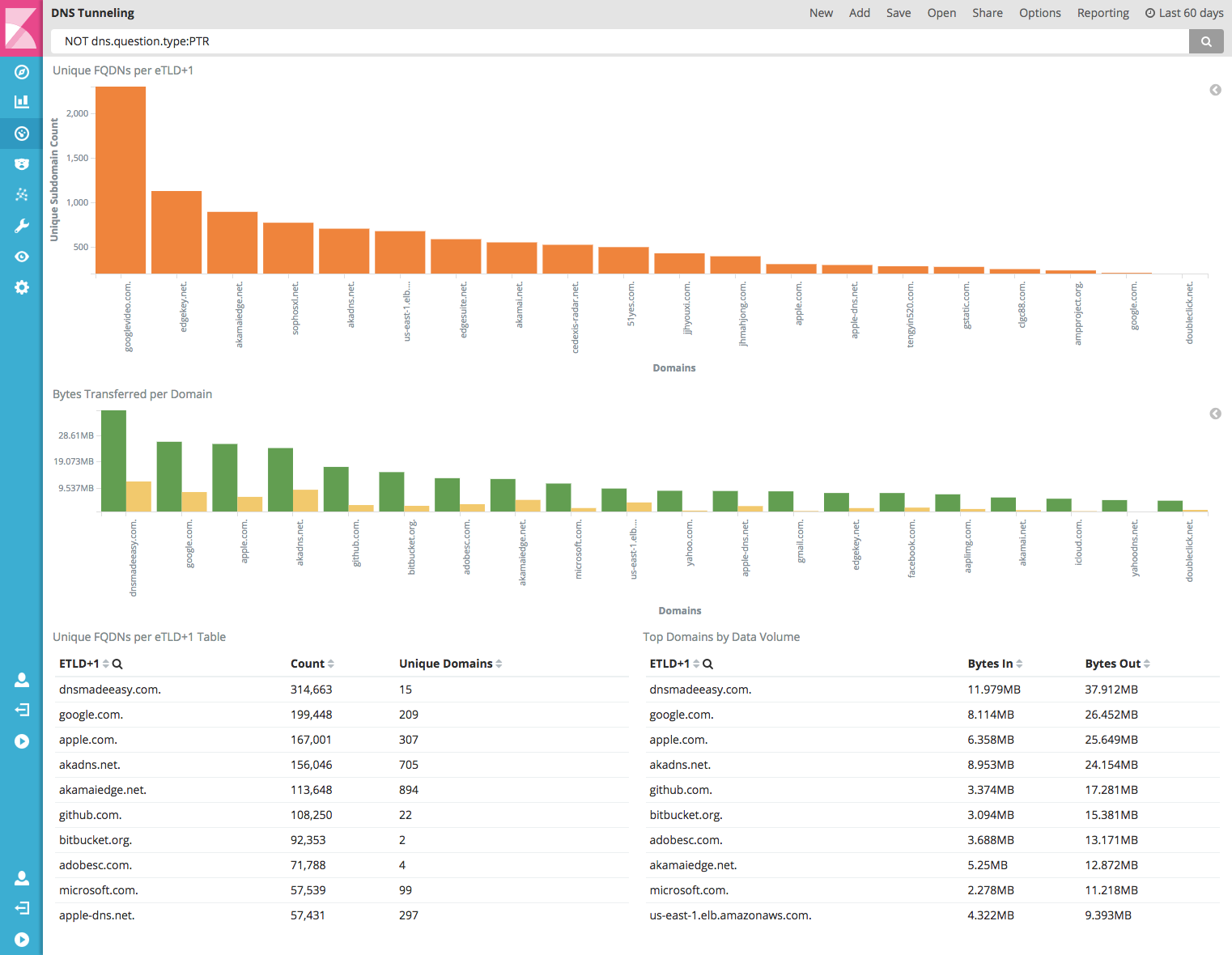Click magnifier icon beside ETLD+1 in FQDNs table
This screenshot has height=955, width=1232.
click(117, 664)
